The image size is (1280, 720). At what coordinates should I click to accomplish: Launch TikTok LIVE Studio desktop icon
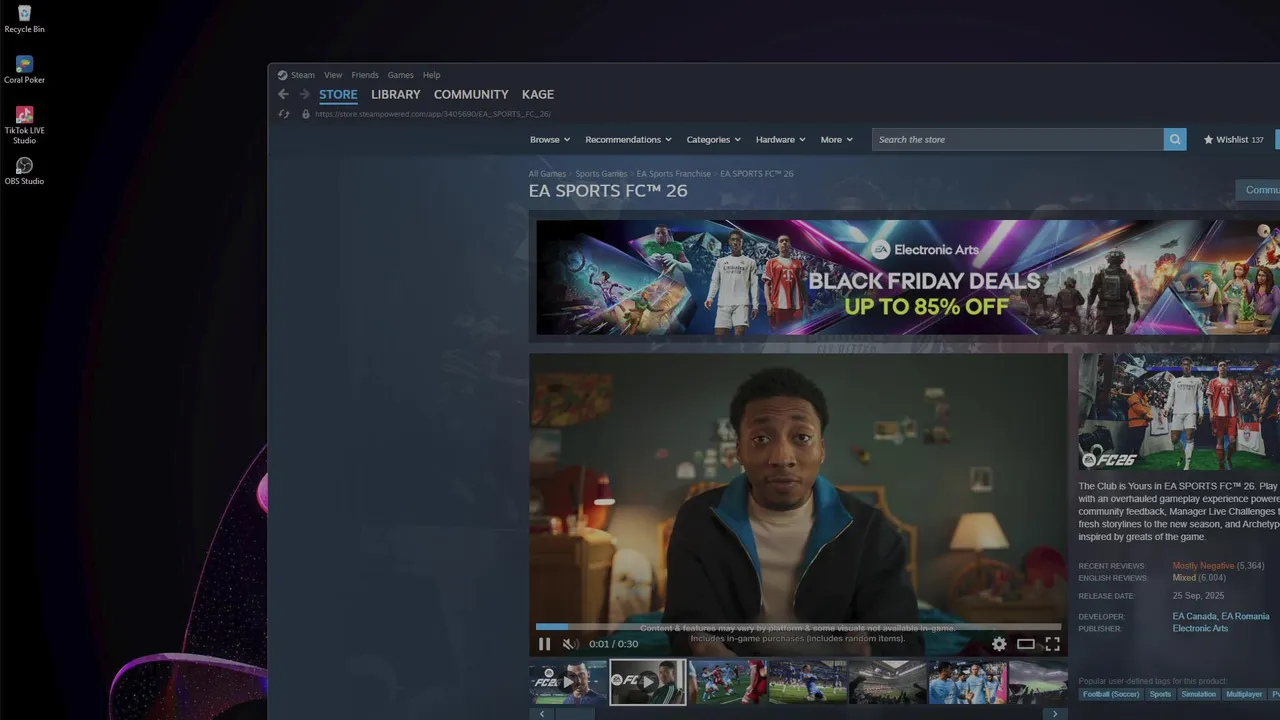24,125
